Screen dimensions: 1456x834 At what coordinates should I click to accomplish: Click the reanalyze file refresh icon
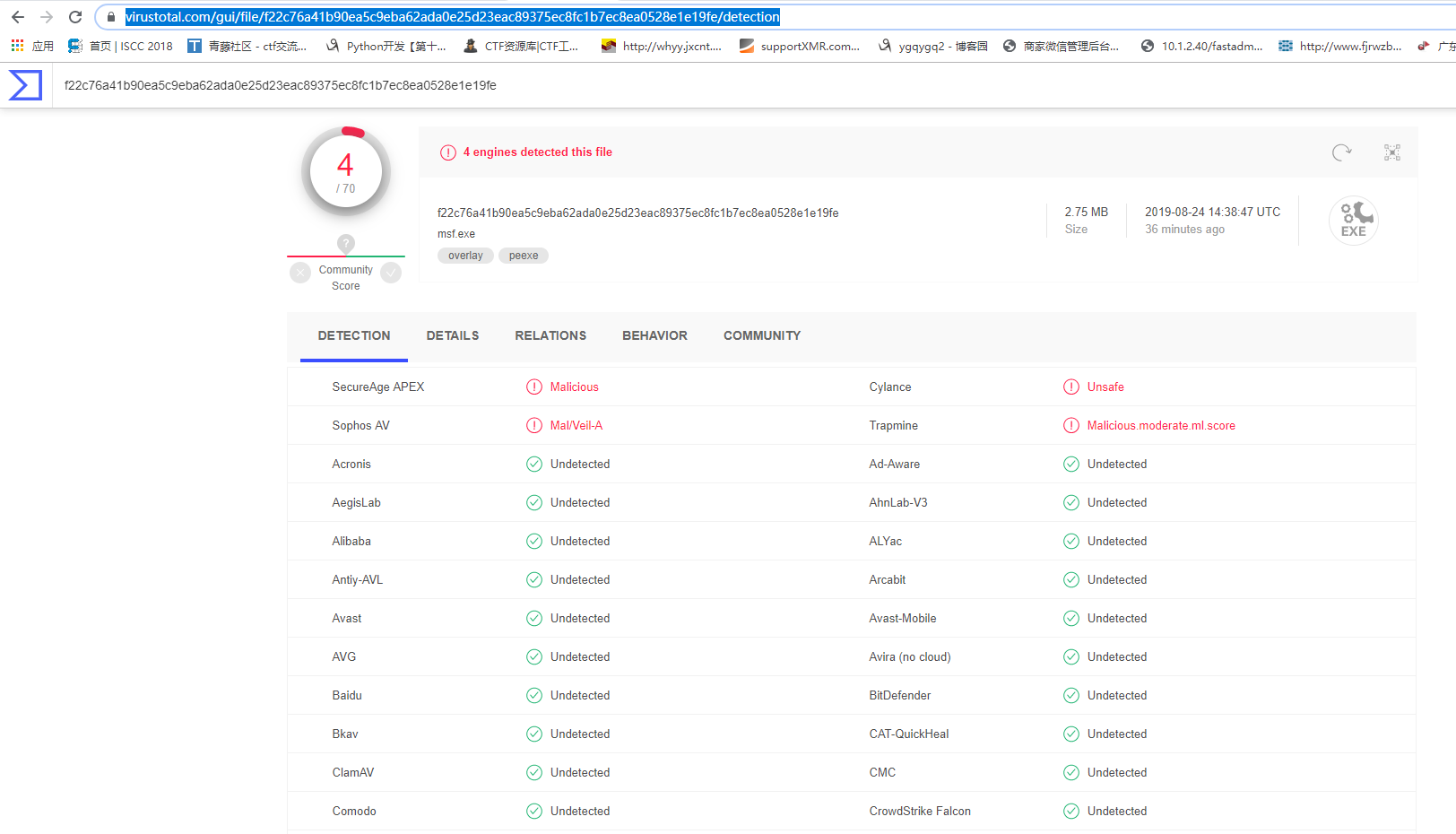pos(1341,152)
